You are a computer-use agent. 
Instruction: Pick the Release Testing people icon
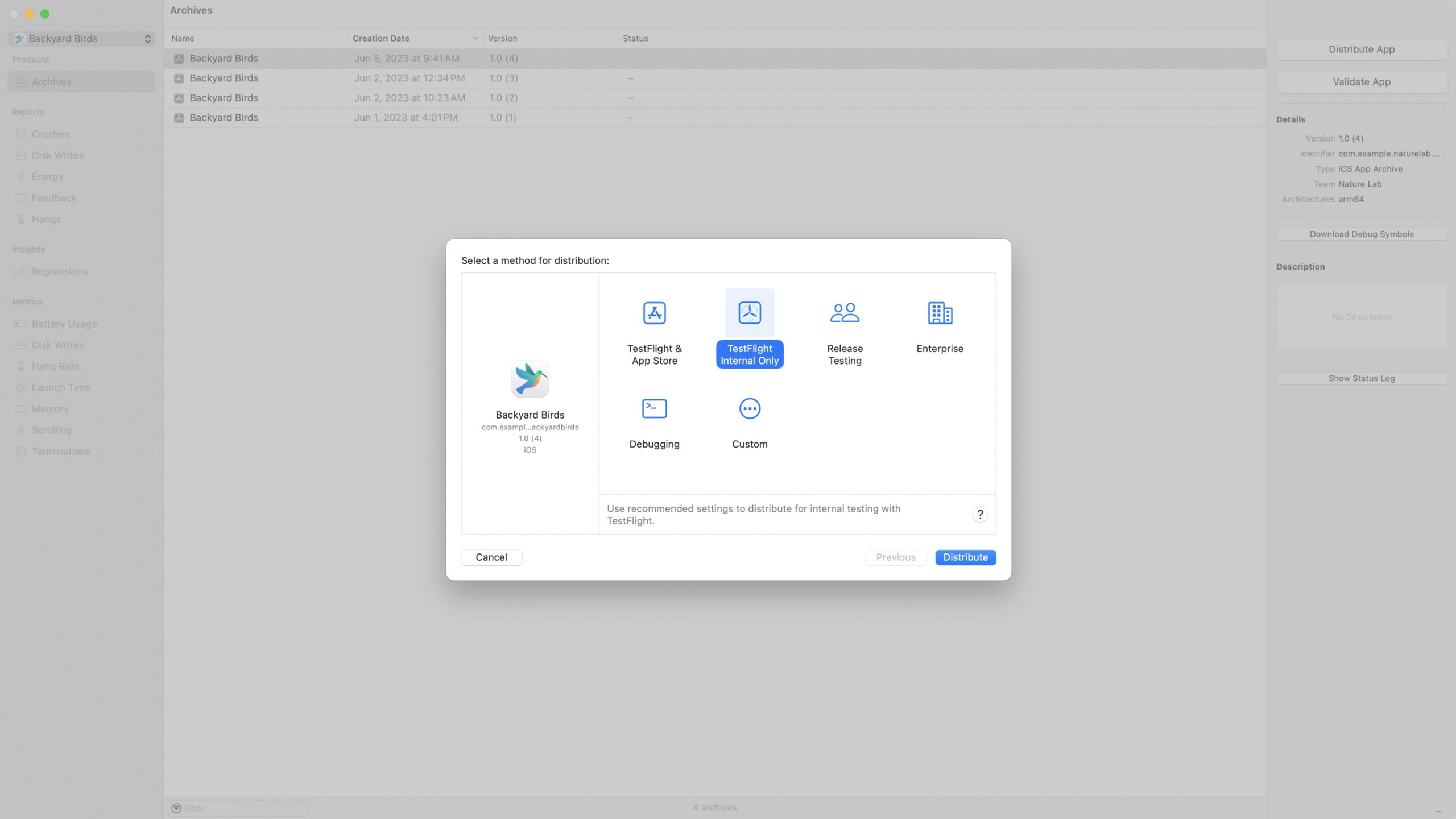point(845,313)
